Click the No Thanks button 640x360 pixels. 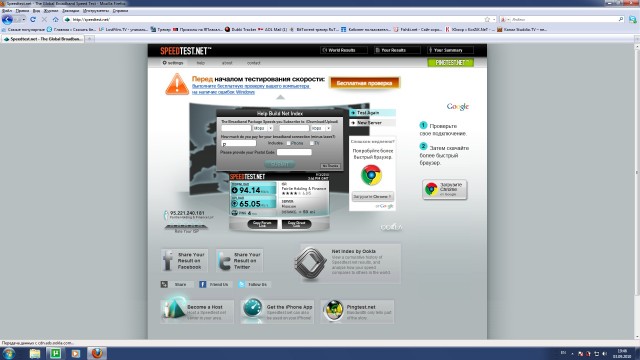point(331,166)
